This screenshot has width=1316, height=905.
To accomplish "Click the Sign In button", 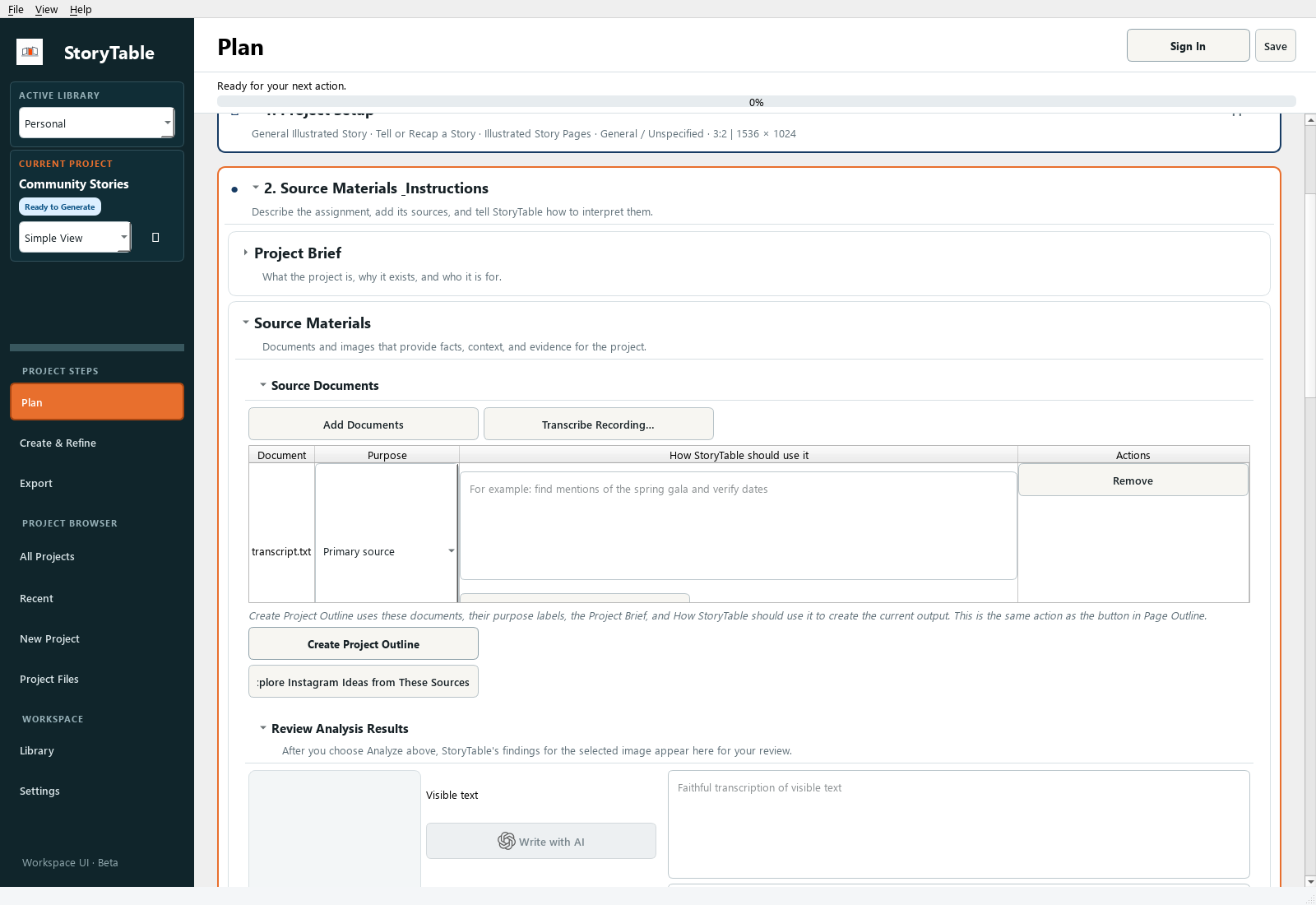I will point(1188,46).
